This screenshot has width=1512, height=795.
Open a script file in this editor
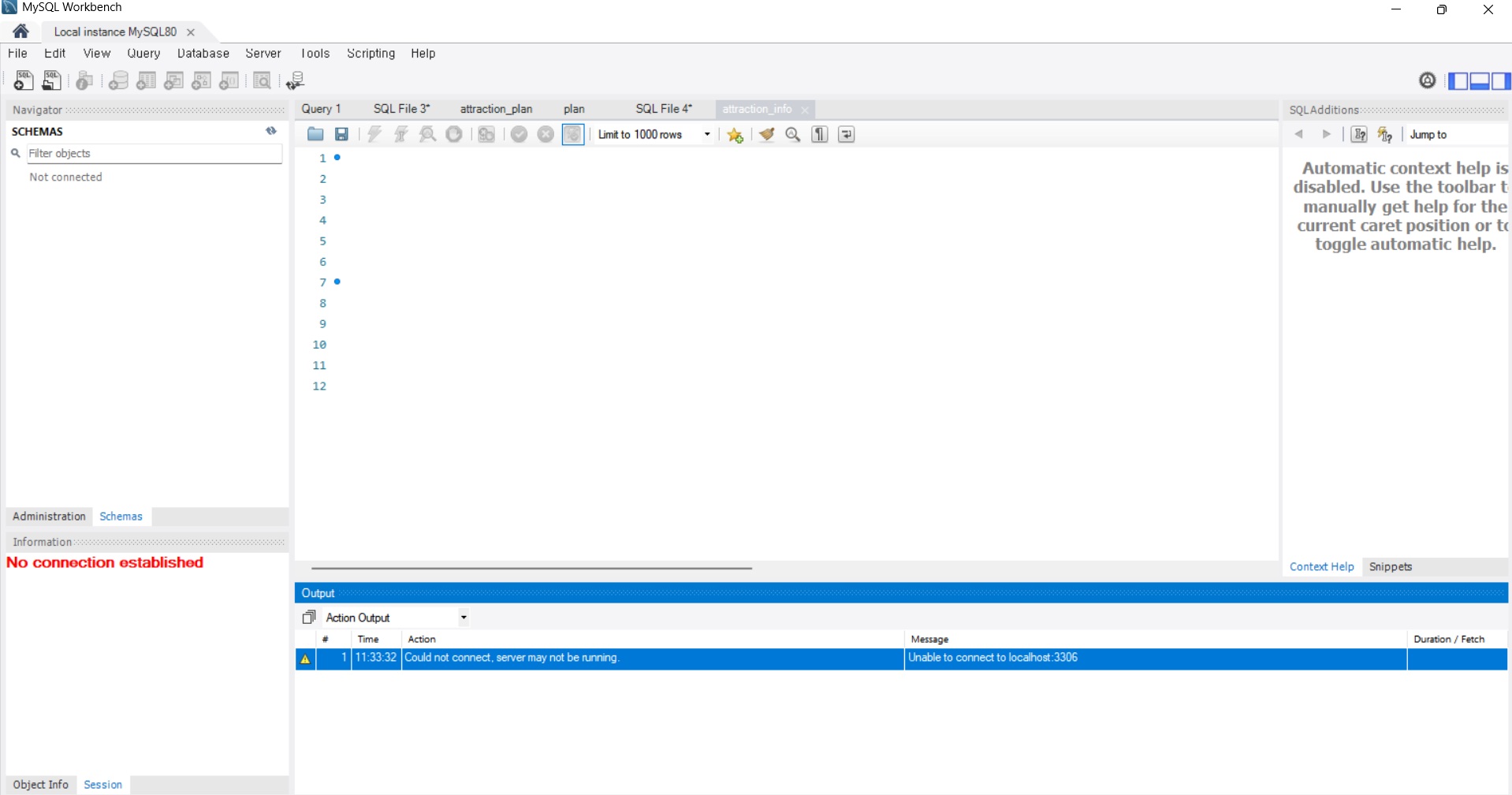pos(315,134)
